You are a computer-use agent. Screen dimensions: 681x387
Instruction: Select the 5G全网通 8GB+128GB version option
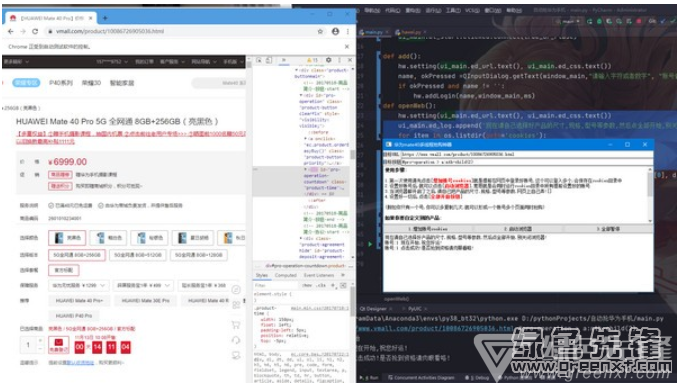[198, 255]
